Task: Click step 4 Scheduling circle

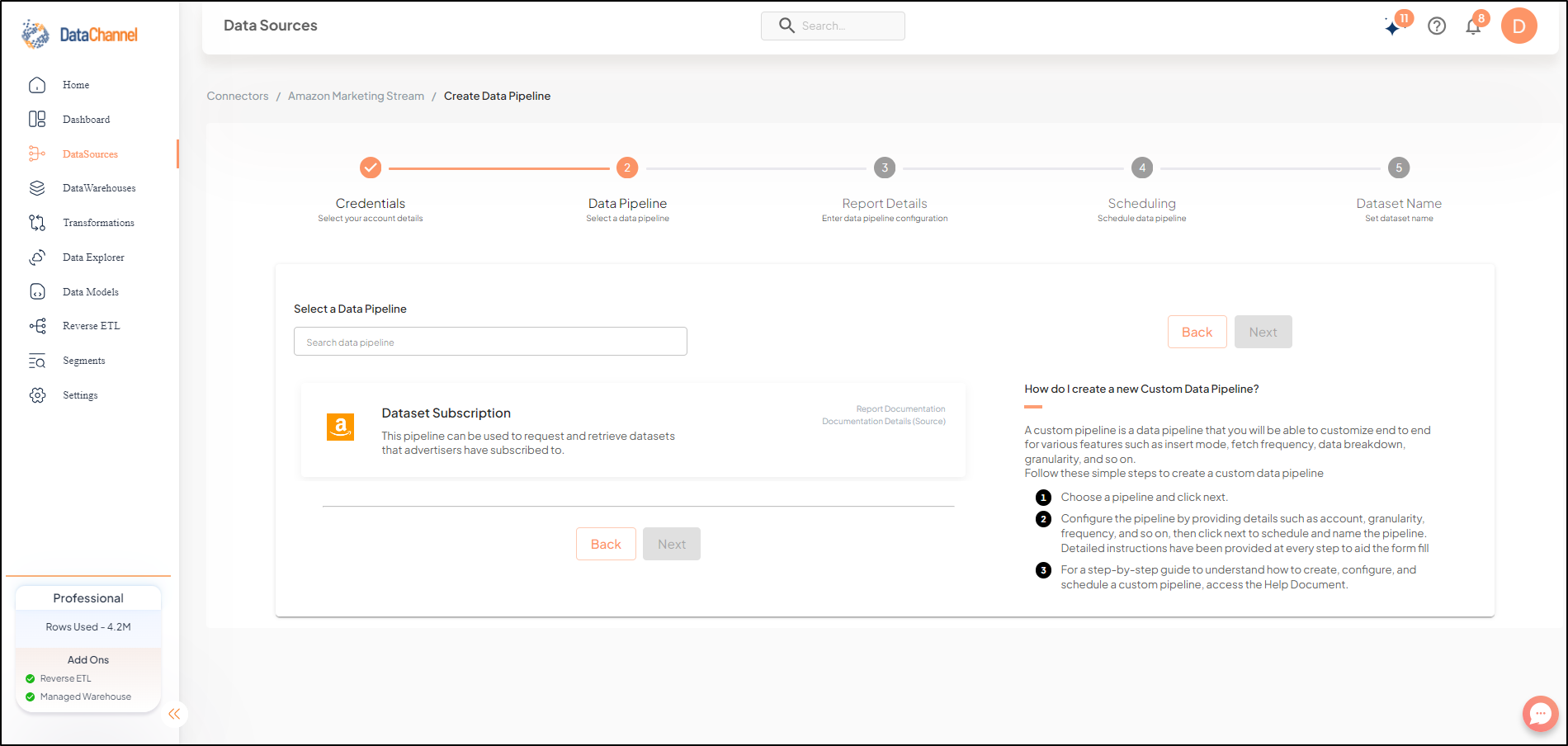Action: click(x=1142, y=168)
